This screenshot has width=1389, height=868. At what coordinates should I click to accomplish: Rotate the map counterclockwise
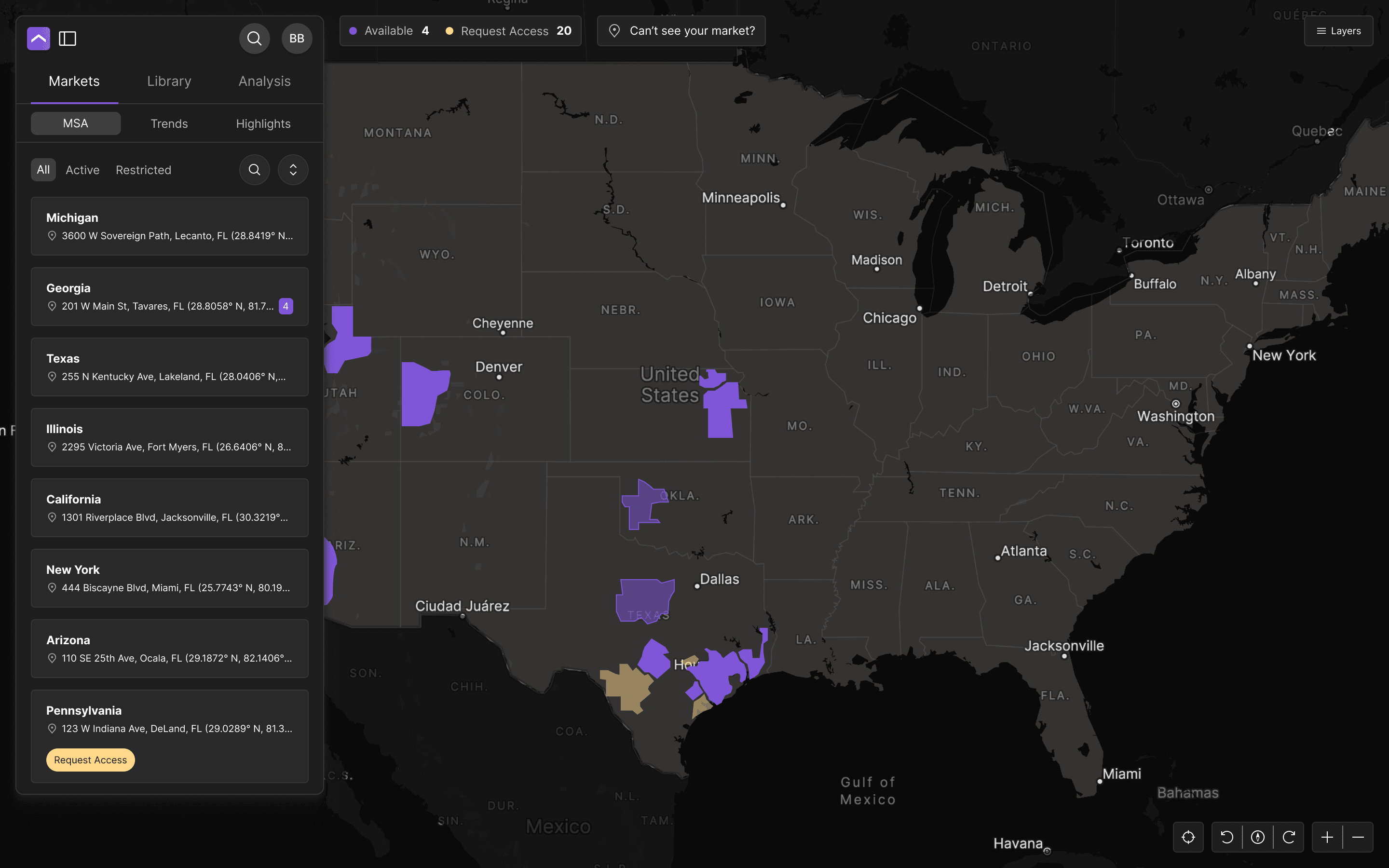(1227, 837)
